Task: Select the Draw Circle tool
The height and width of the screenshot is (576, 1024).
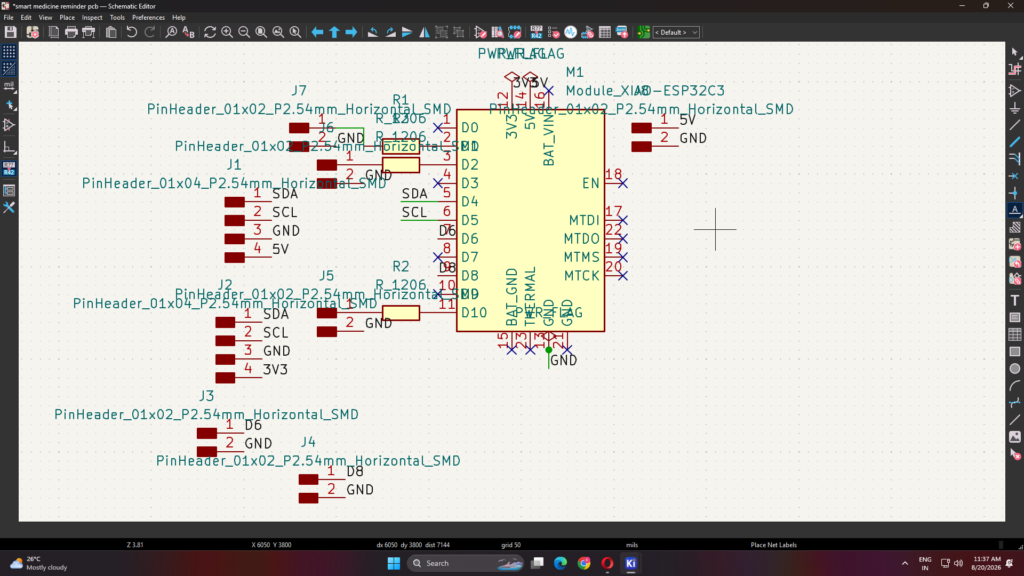Action: (x=1014, y=368)
